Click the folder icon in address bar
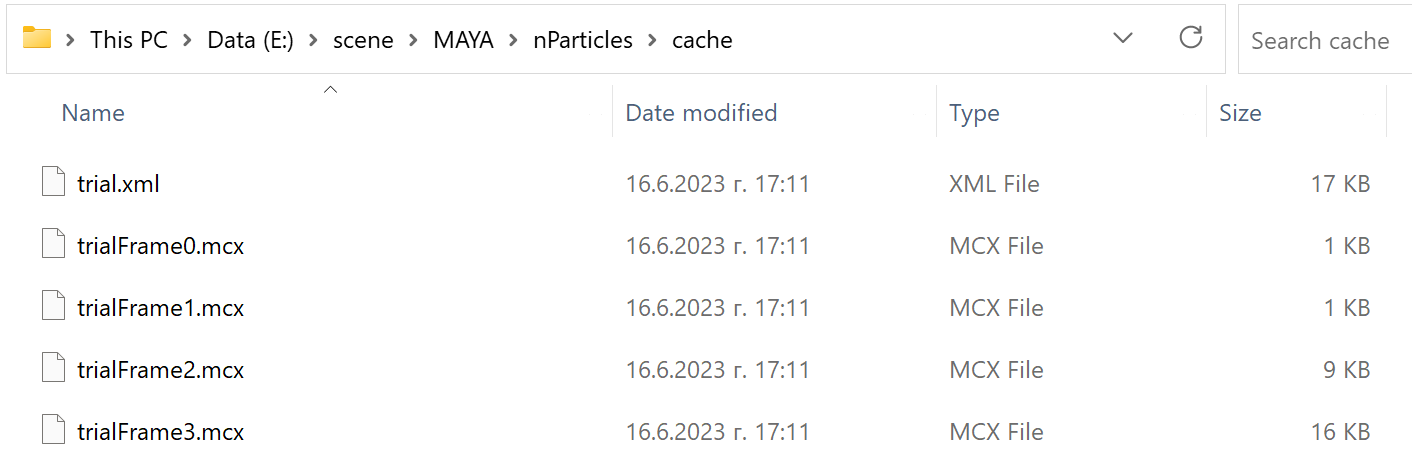Image resolution: width=1412 pixels, height=460 pixels. [x=37, y=39]
